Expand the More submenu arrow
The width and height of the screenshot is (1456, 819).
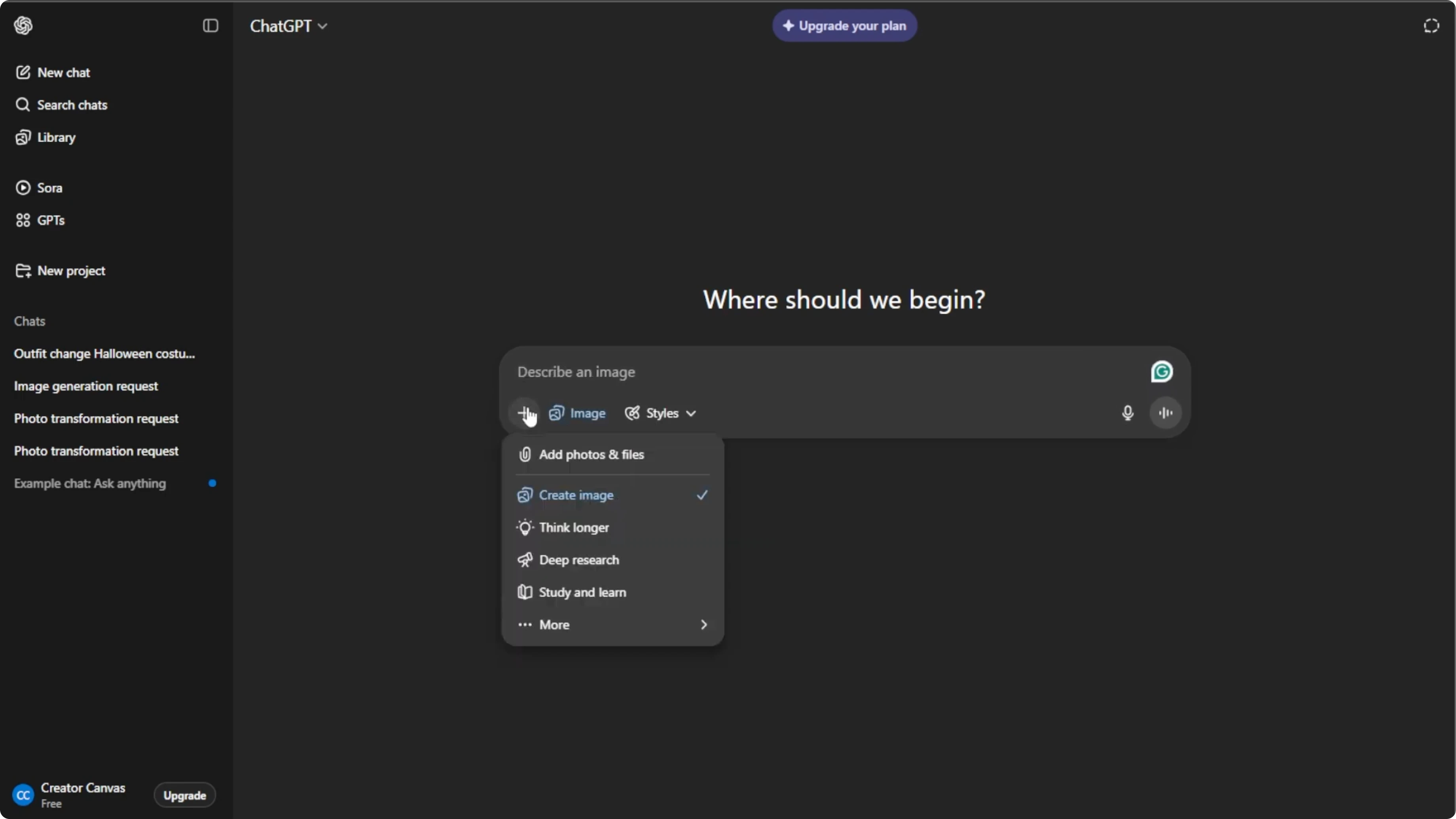coord(704,625)
